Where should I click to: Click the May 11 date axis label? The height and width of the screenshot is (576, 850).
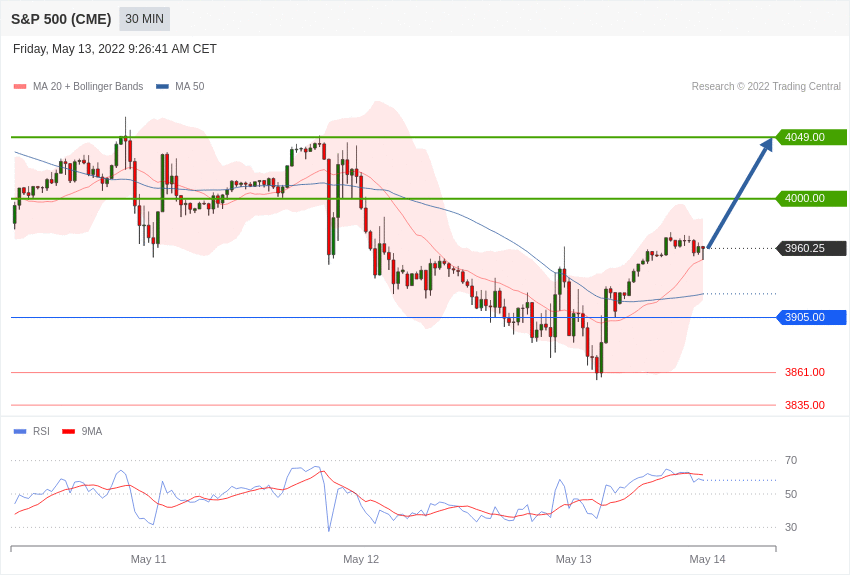[149, 559]
